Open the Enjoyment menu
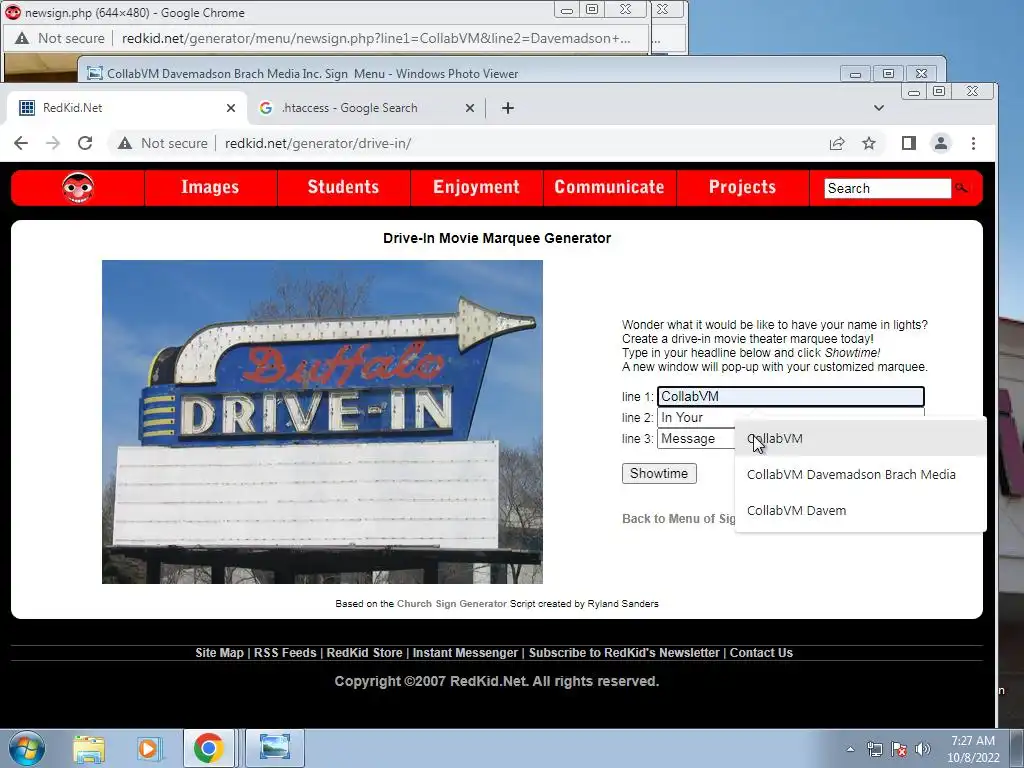The image size is (1024, 768). (x=477, y=187)
